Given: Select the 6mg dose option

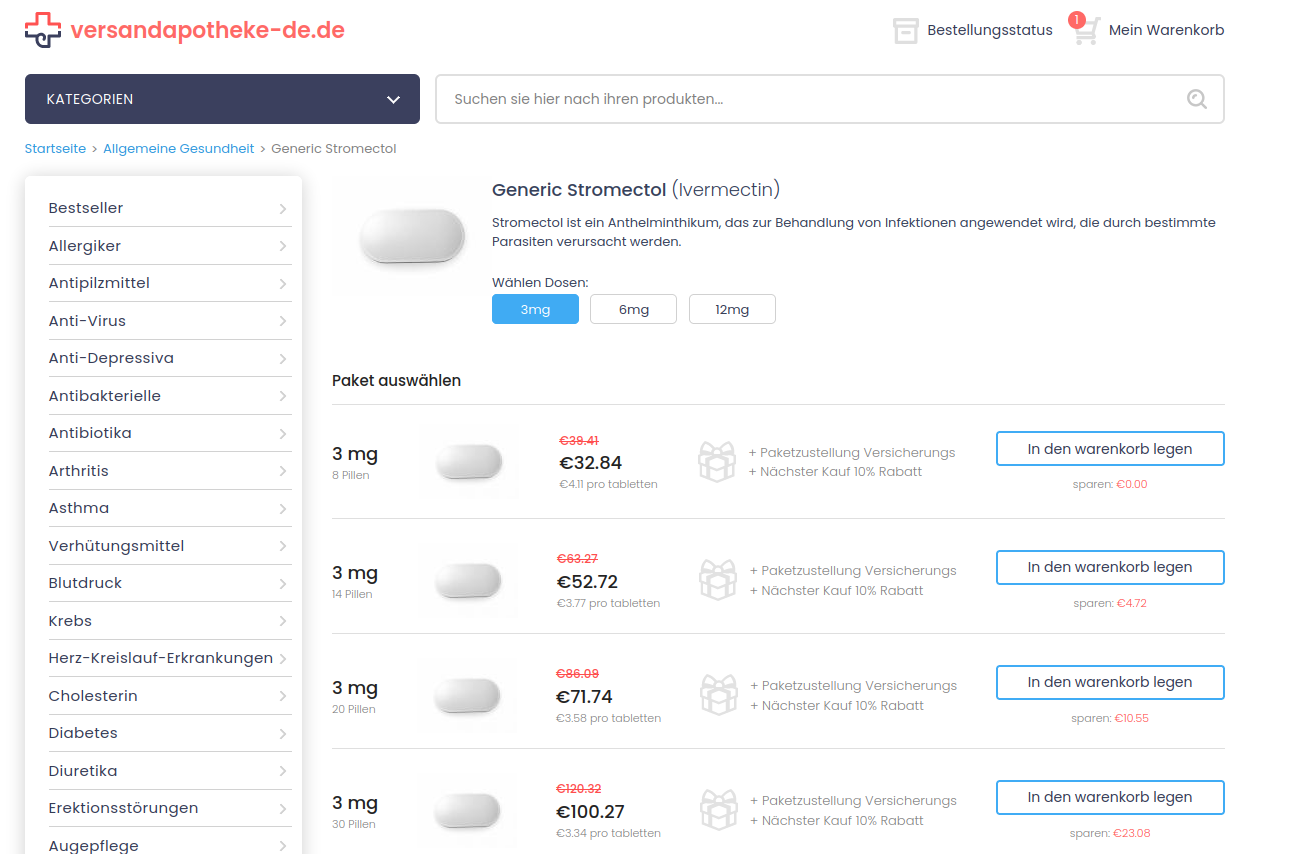Looking at the screenshot, I should tap(633, 310).
